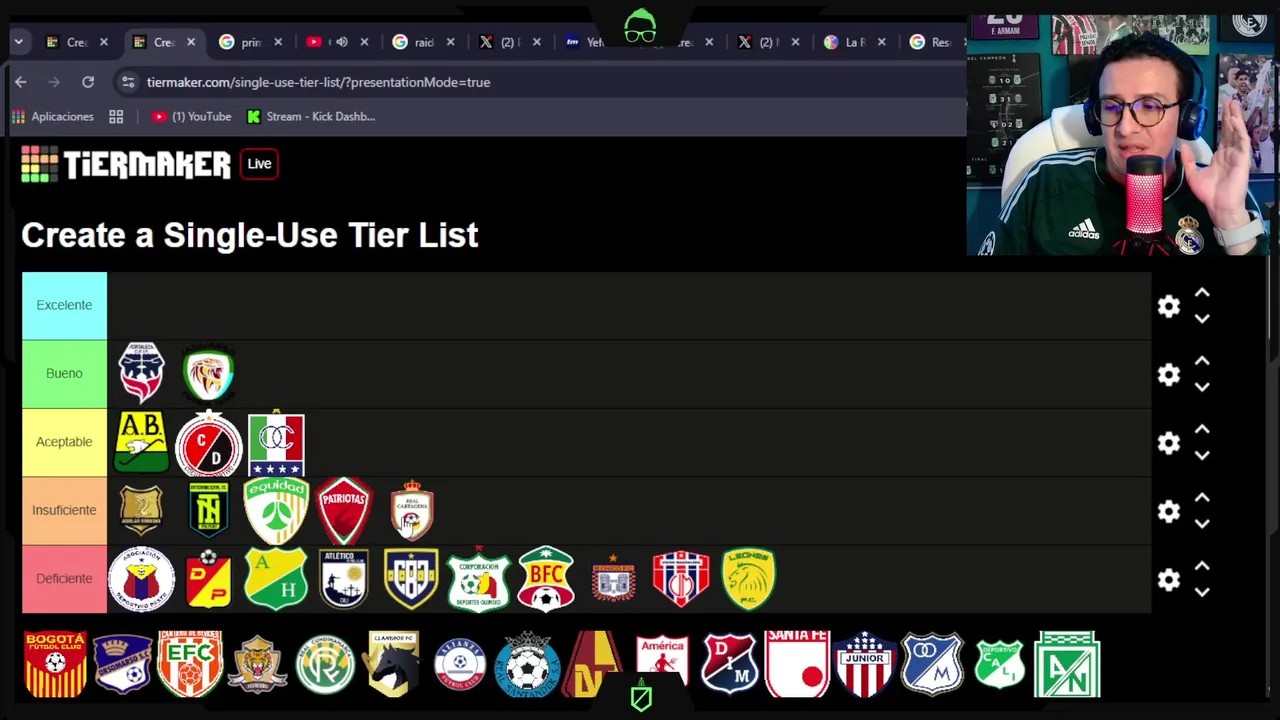Click the Live badge button
Image resolution: width=1280 pixels, height=720 pixels.
pyautogui.click(x=259, y=164)
